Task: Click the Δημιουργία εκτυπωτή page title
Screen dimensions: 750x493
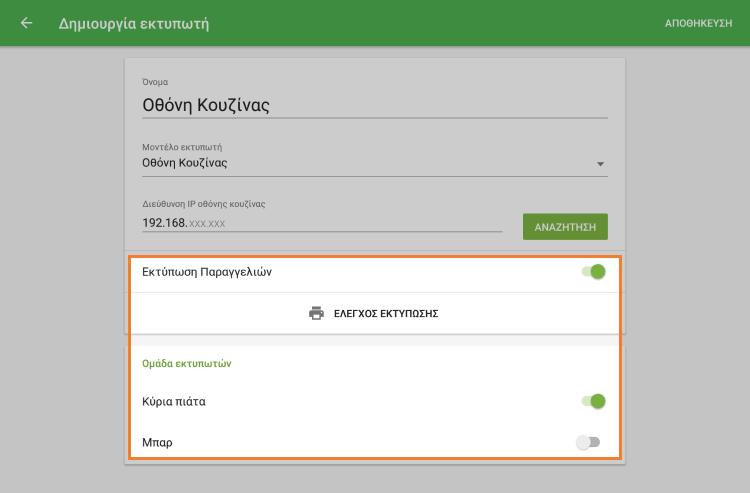Action: (134, 23)
